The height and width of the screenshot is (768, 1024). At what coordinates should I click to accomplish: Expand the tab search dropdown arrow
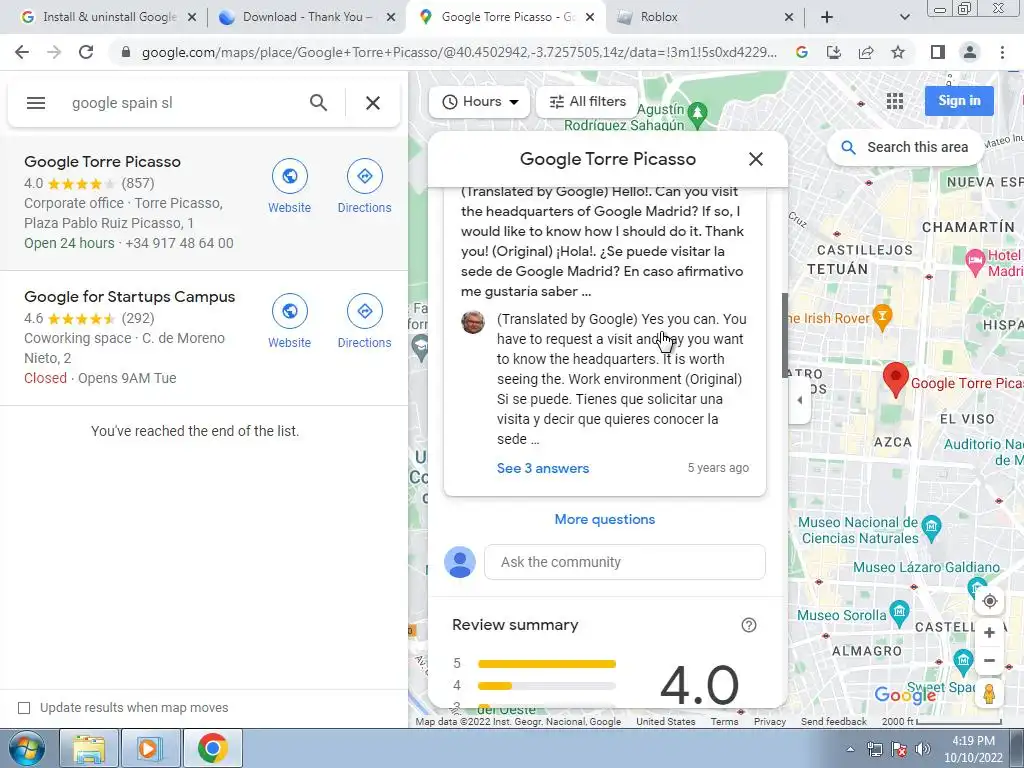(904, 17)
